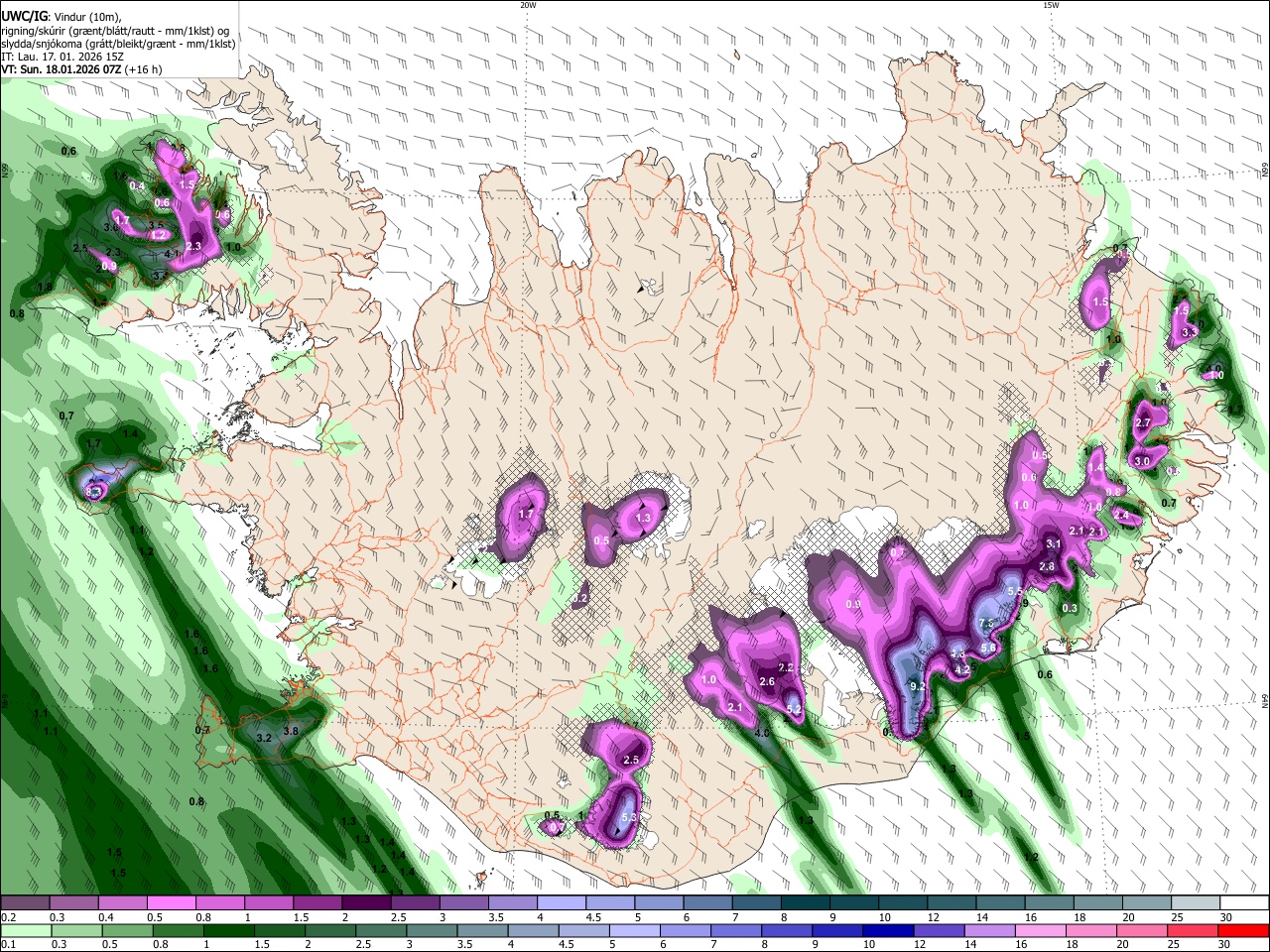Image resolution: width=1270 pixels, height=952 pixels.
Task: Select the 14 light purple swatch, lower scale
Action: point(990,931)
